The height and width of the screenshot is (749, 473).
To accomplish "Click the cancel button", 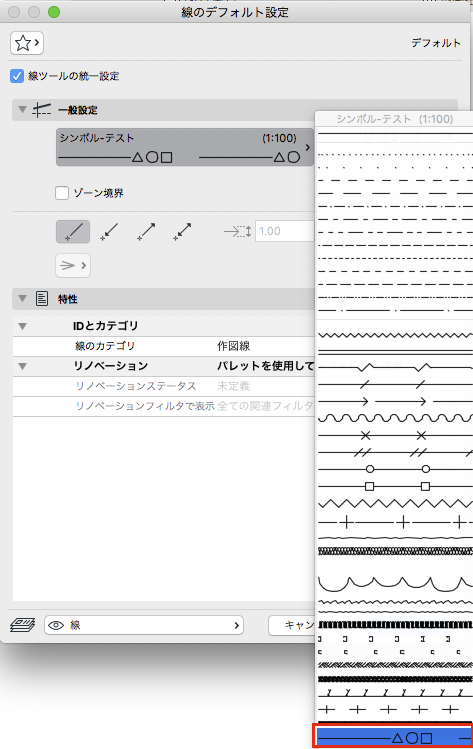I will pos(291,625).
